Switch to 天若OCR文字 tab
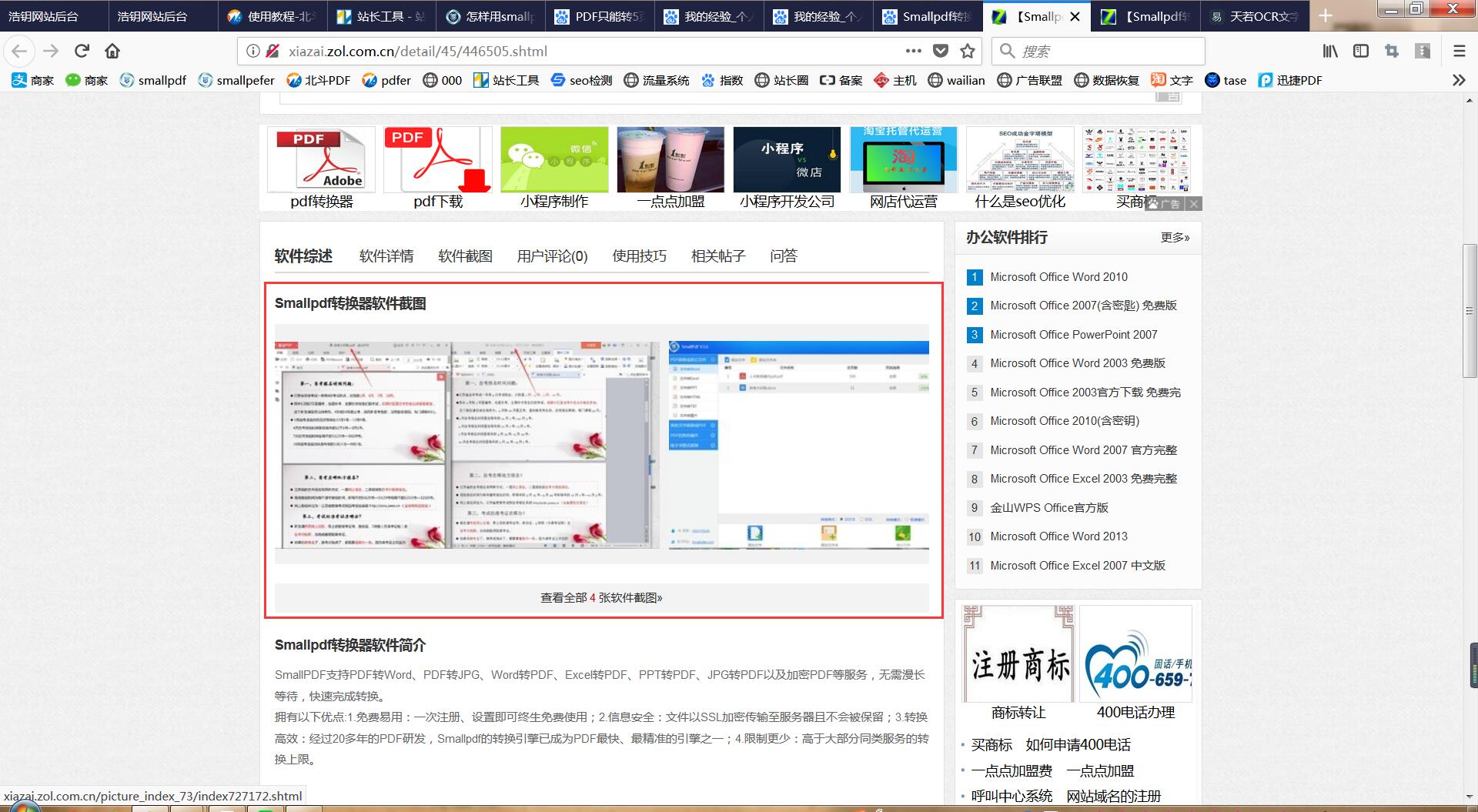Screen dimensions: 1478x812 1255,16
